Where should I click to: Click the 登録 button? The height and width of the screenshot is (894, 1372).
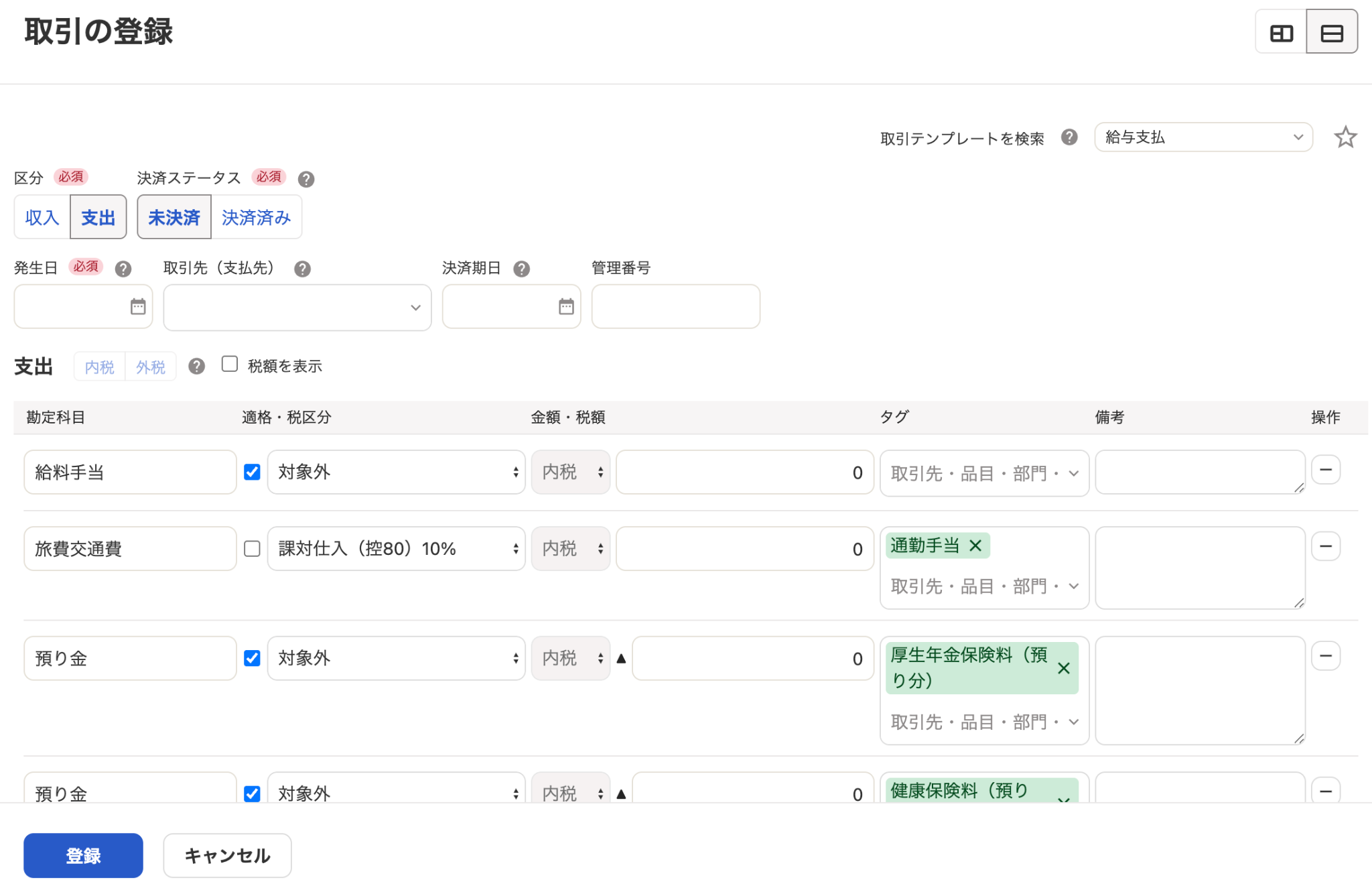click(83, 855)
